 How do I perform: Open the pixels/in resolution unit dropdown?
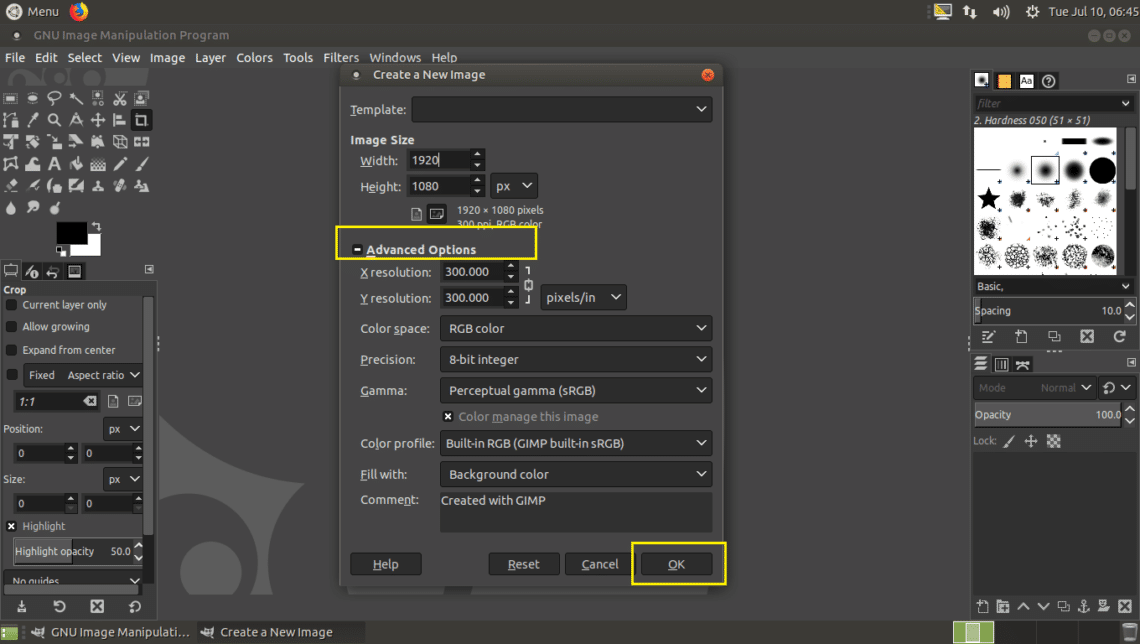(583, 297)
